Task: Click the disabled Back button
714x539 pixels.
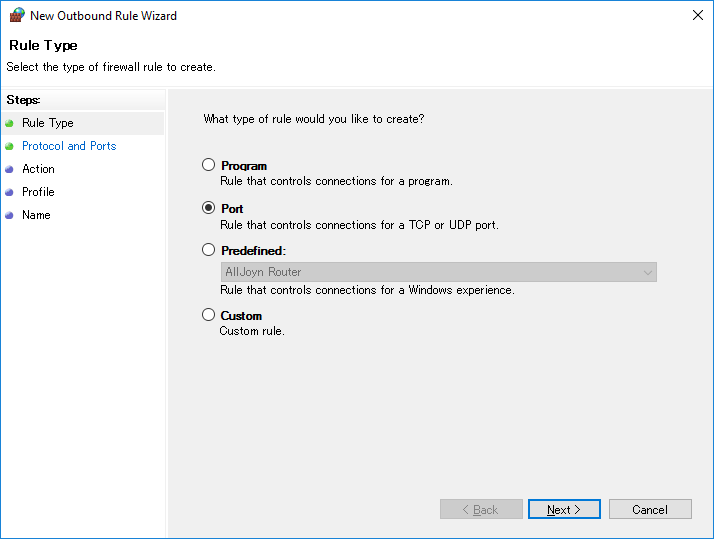Action: [x=481, y=509]
